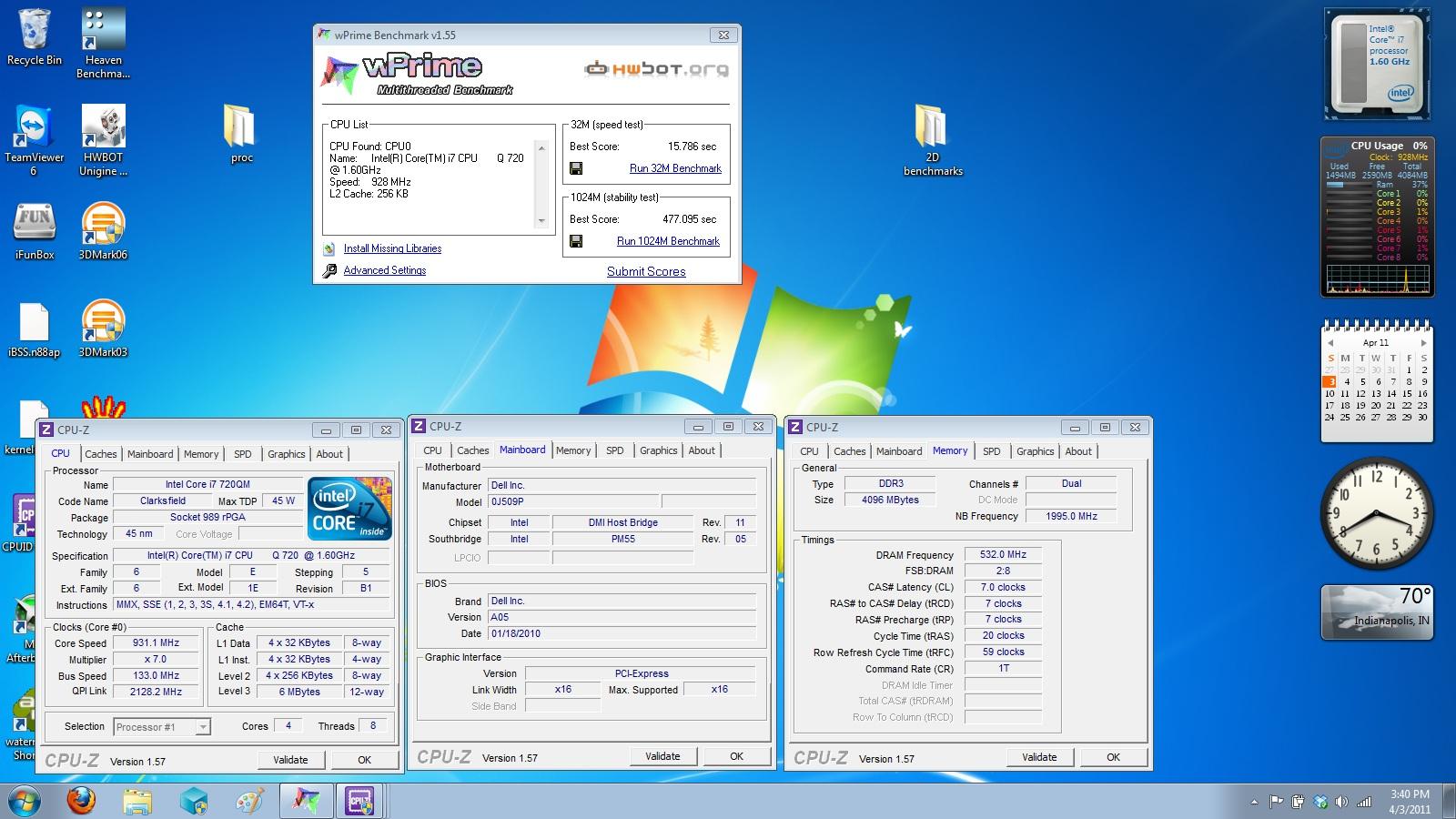Click the BIOS Date 01/18/2010 field

click(622, 633)
